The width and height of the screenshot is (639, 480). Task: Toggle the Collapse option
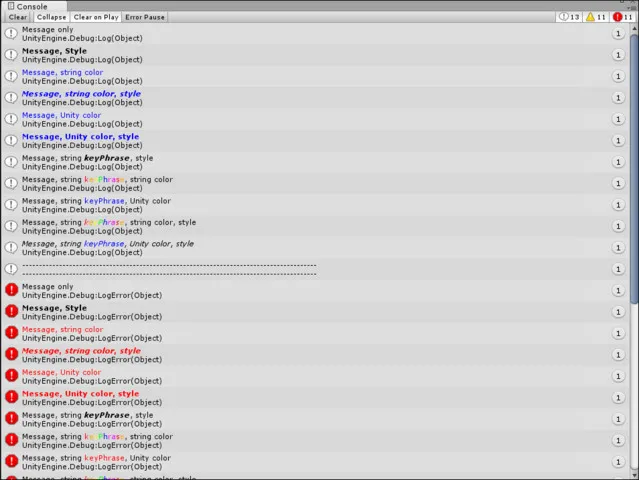(x=51, y=17)
